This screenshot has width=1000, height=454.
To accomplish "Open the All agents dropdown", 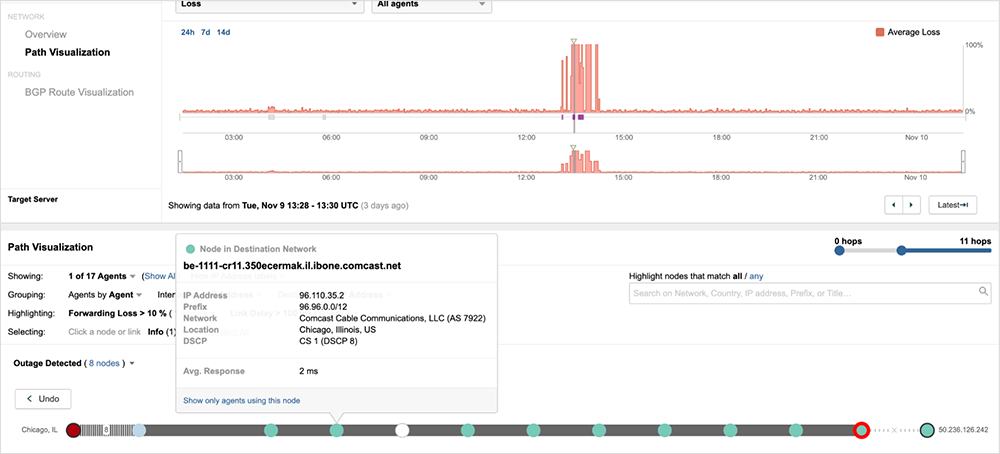I will (430, 5).
